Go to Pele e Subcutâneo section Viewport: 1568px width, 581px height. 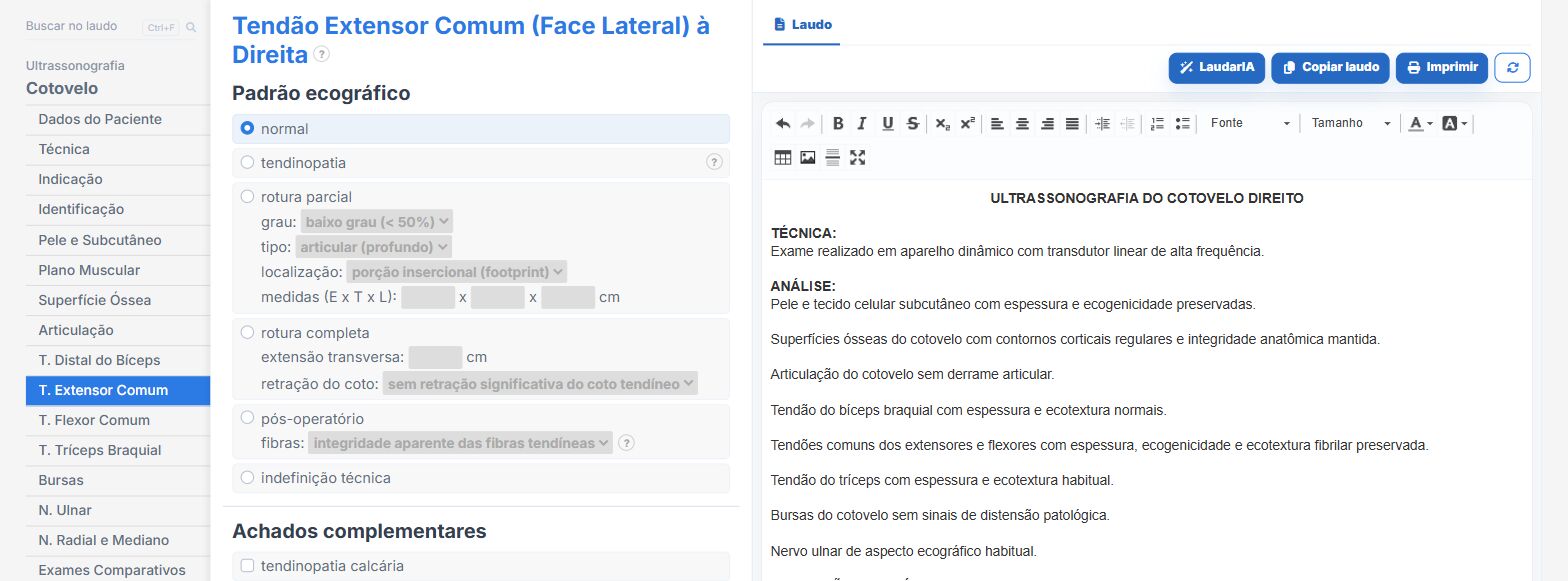(118, 240)
